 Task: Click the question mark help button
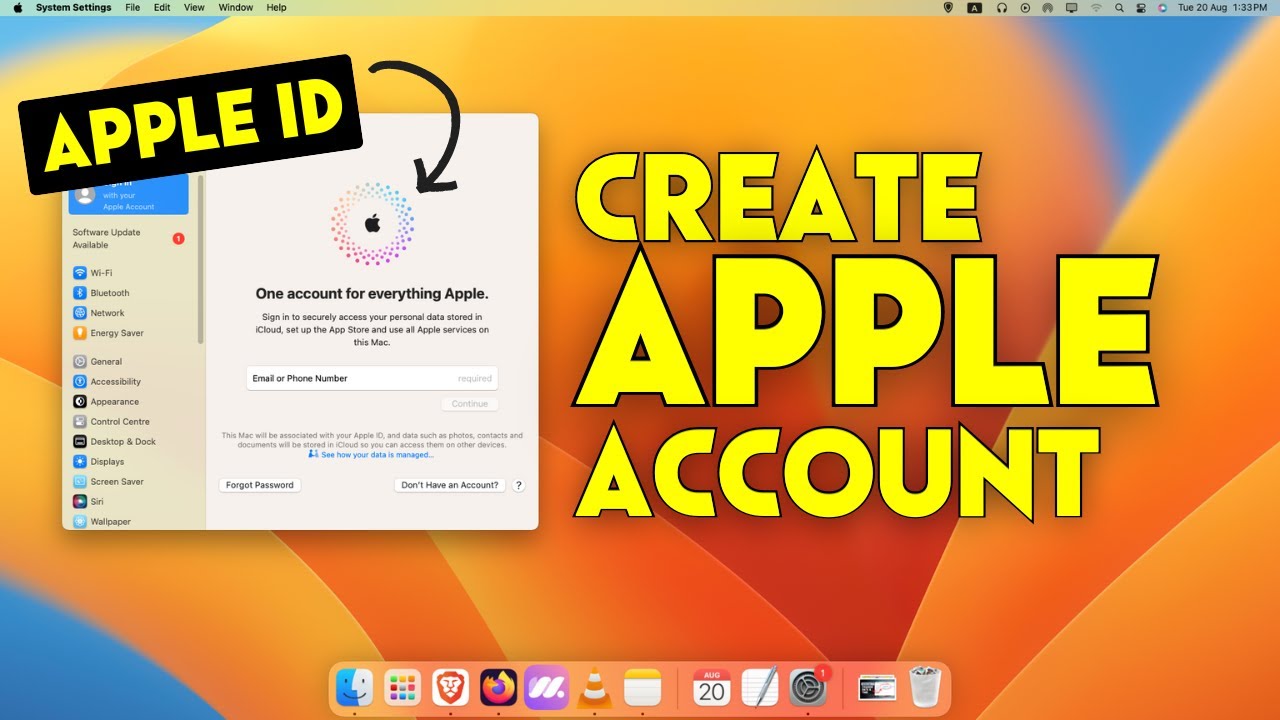pos(519,485)
